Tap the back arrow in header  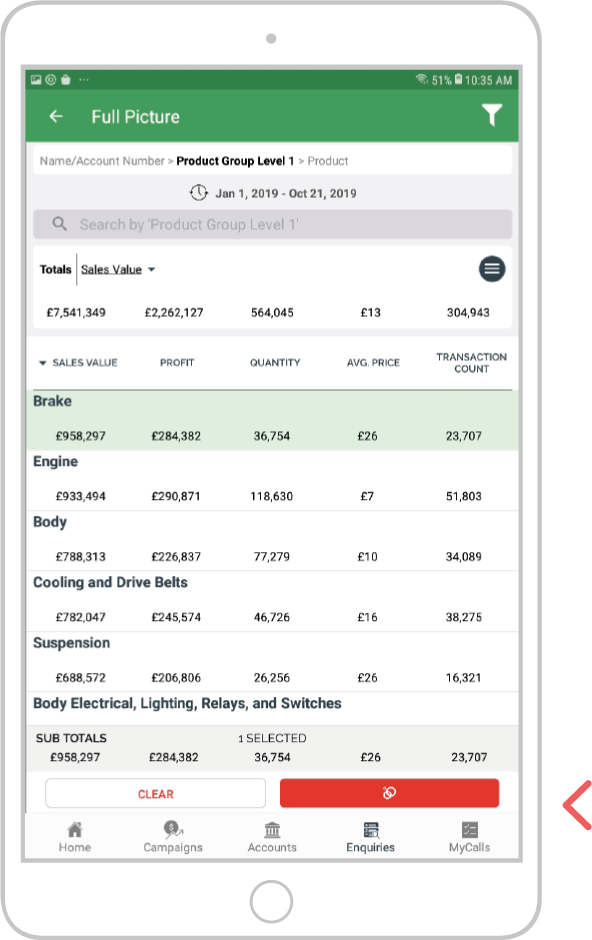(56, 116)
